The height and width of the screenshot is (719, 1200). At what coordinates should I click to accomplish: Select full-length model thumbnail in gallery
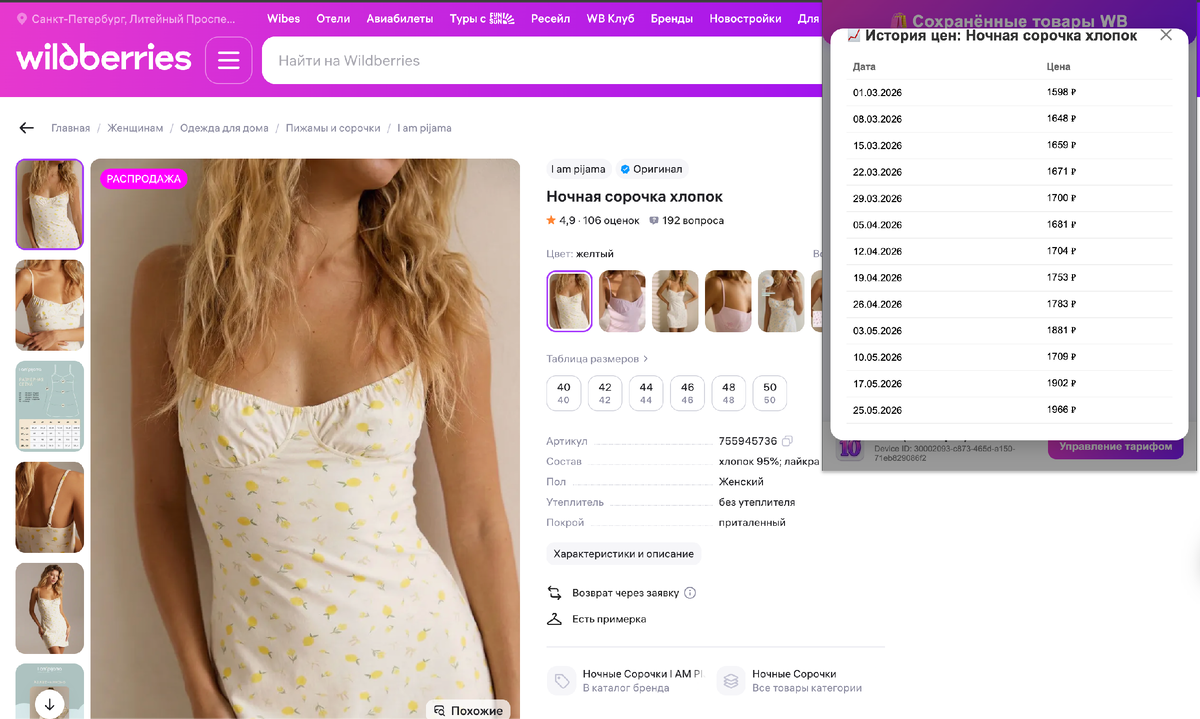pos(50,608)
